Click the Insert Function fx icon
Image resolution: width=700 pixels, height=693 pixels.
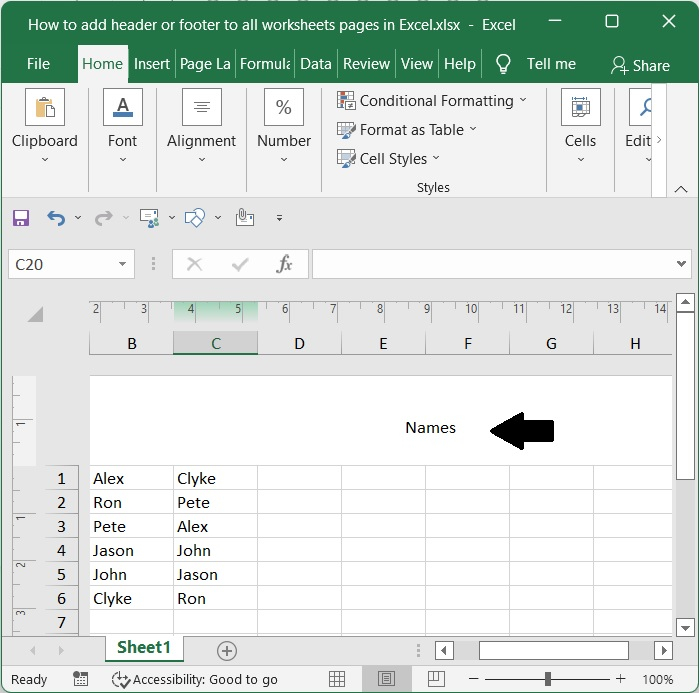point(284,264)
